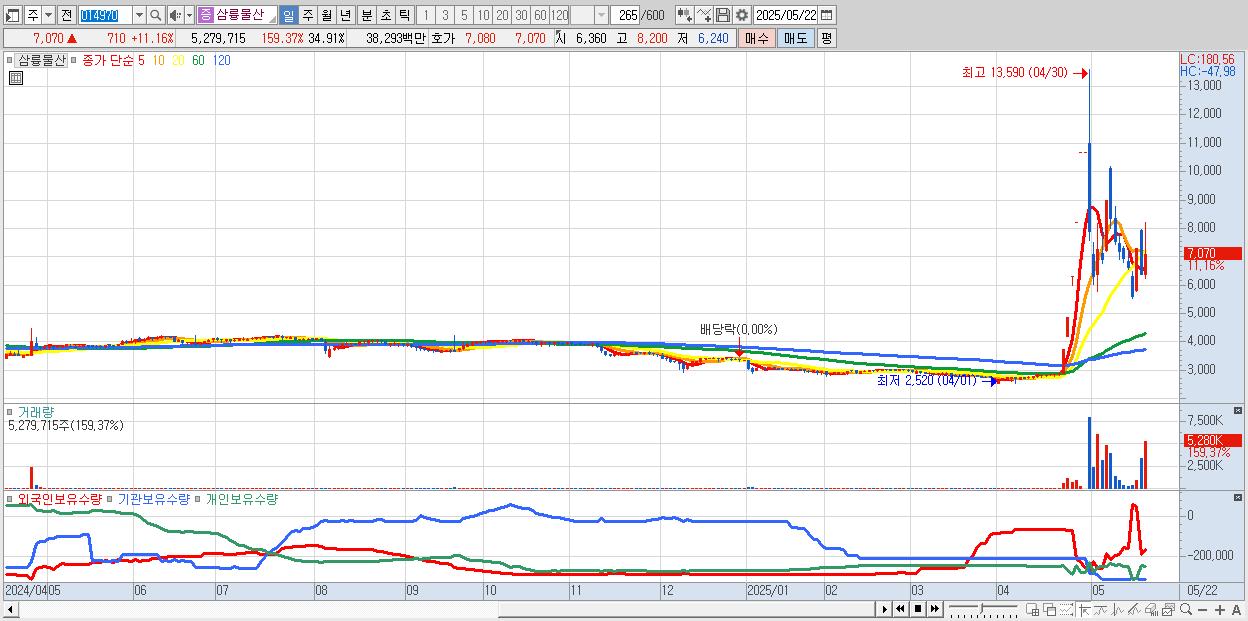Click the letter A auto-scale icon
The image size is (1248, 621).
1237,609
